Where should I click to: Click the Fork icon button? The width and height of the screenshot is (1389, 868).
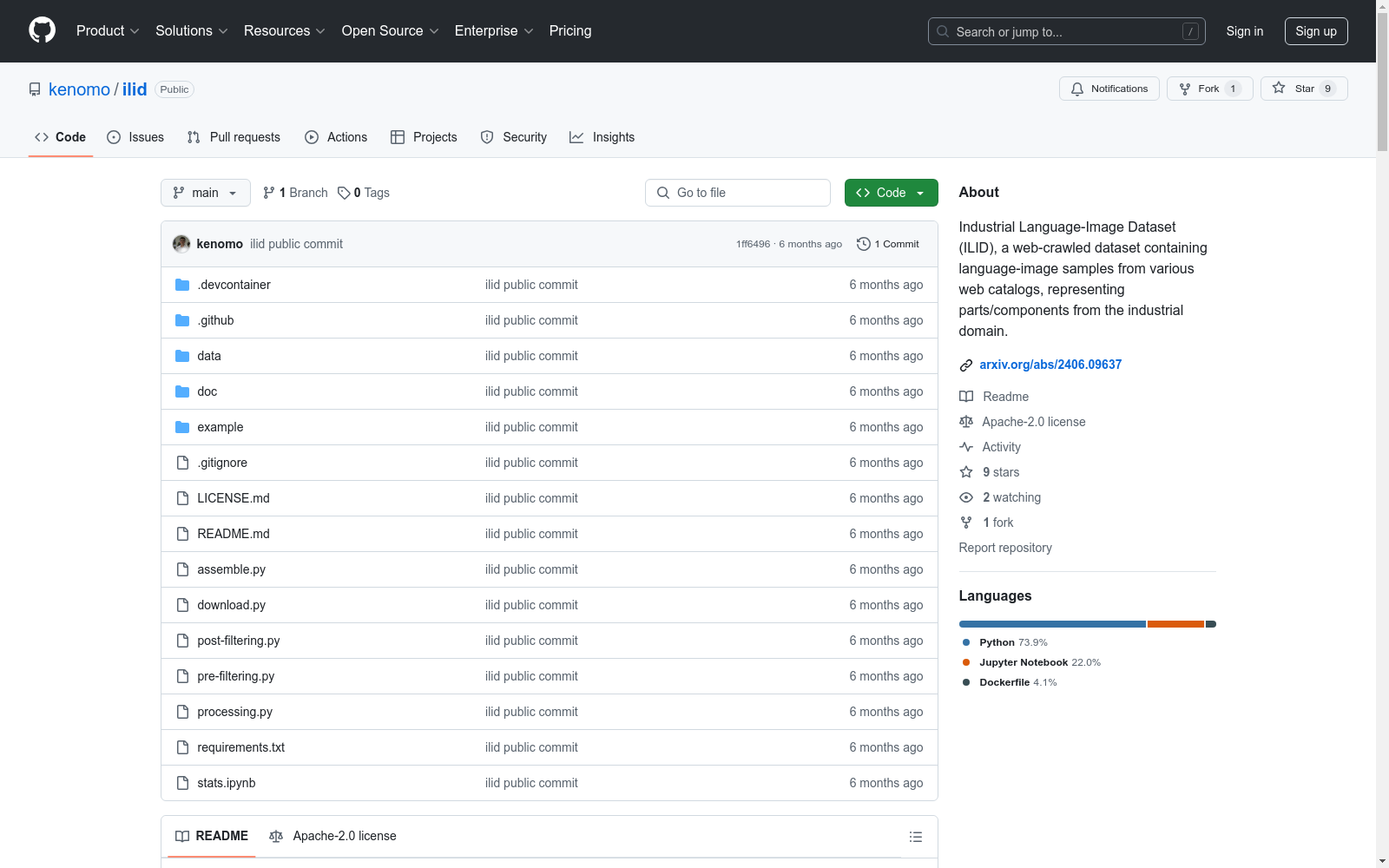click(x=1185, y=89)
